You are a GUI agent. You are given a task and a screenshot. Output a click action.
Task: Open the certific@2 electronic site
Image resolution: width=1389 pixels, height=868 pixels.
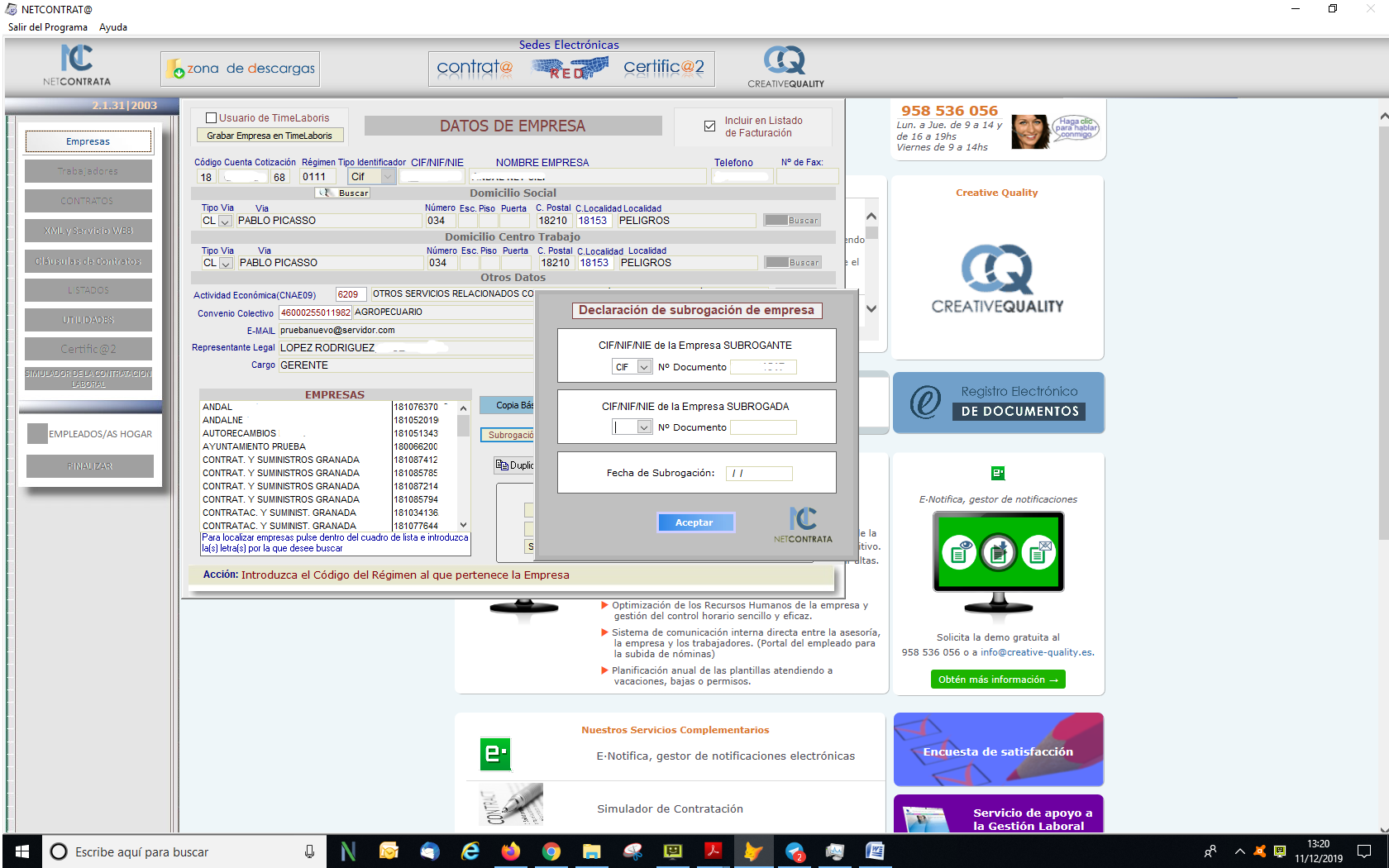pyautogui.click(x=664, y=68)
